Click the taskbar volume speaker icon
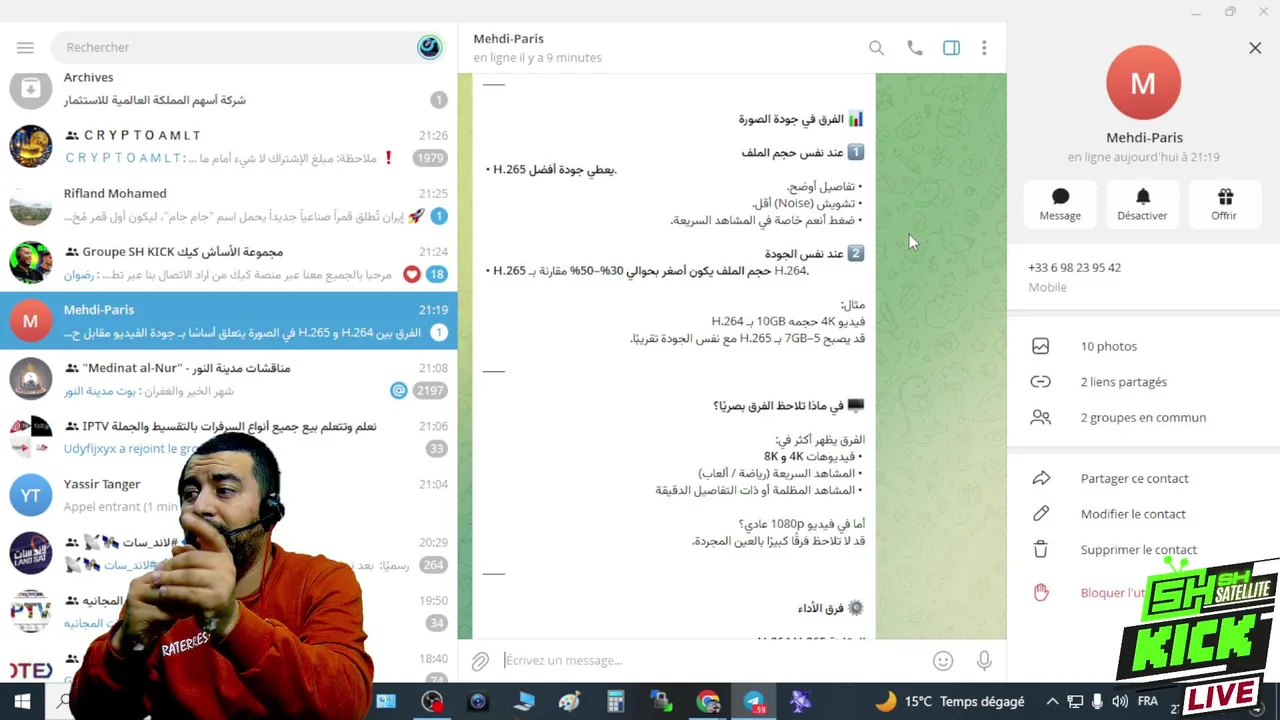The height and width of the screenshot is (720, 1280). point(1120,702)
